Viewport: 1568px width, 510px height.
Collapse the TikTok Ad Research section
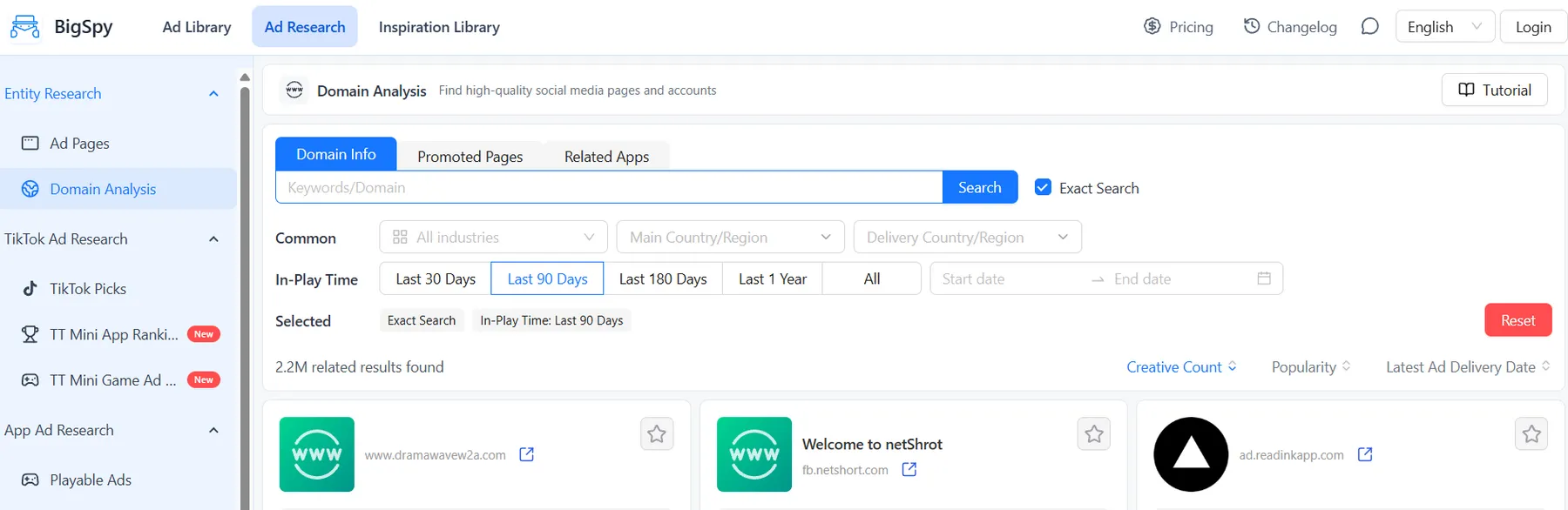(x=213, y=239)
